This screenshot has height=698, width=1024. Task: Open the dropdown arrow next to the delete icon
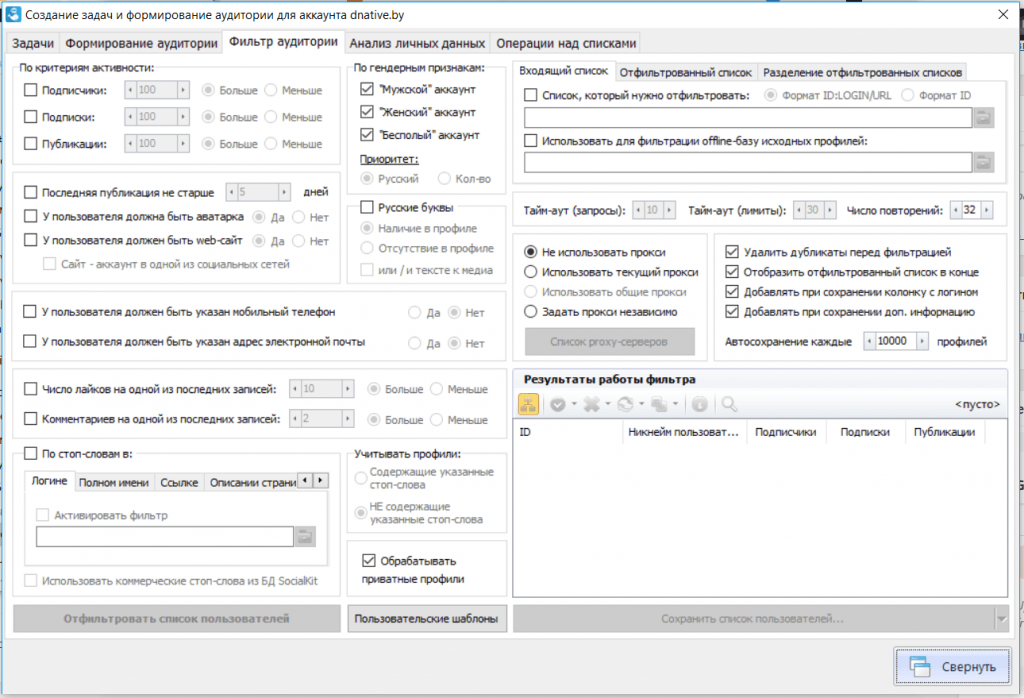click(607, 404)
